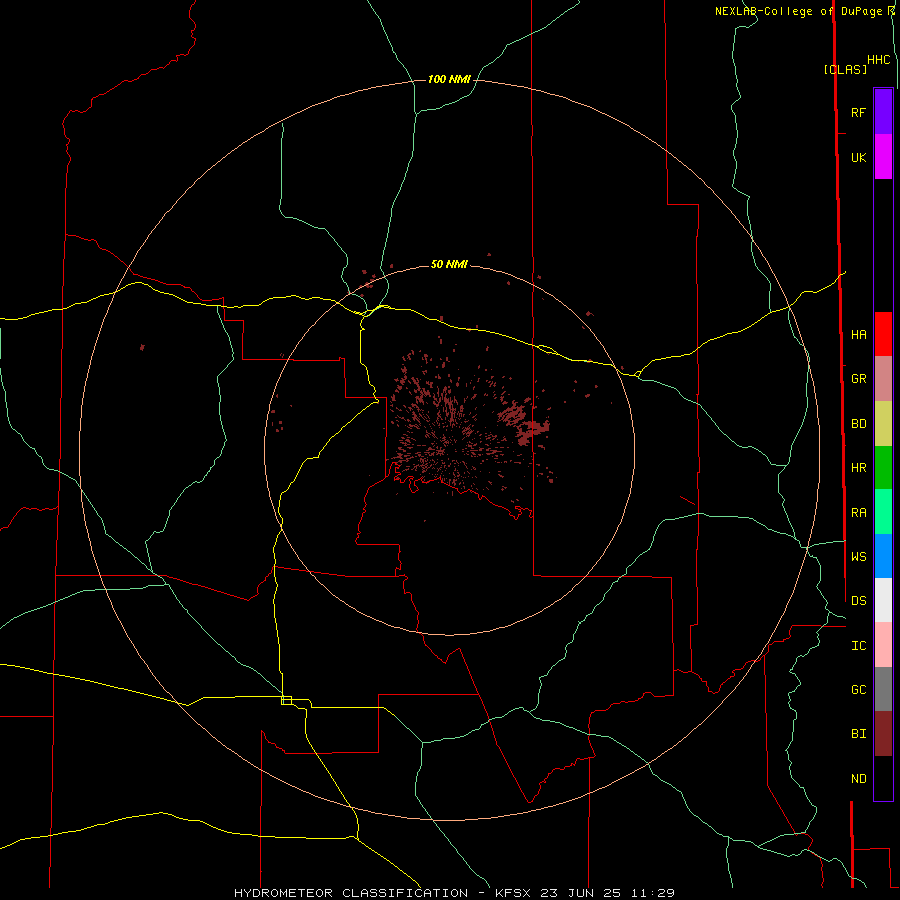This screenshot has width=900, height=900.
Task: Click the DS white color swatch
Action: click(x=883, y=600)
